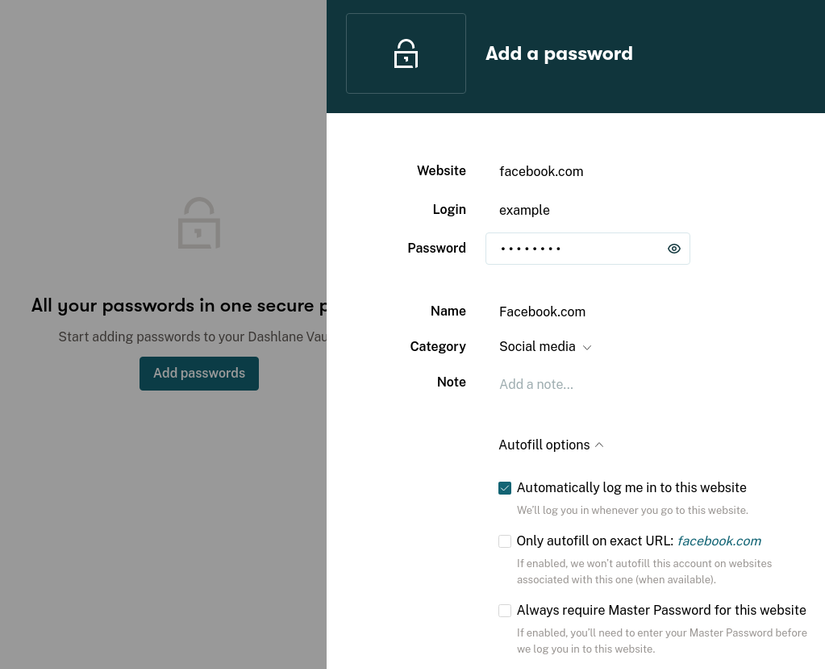Enable "Only autofill on exact URL"
825x669 pixels.
(x=504, y=540)
